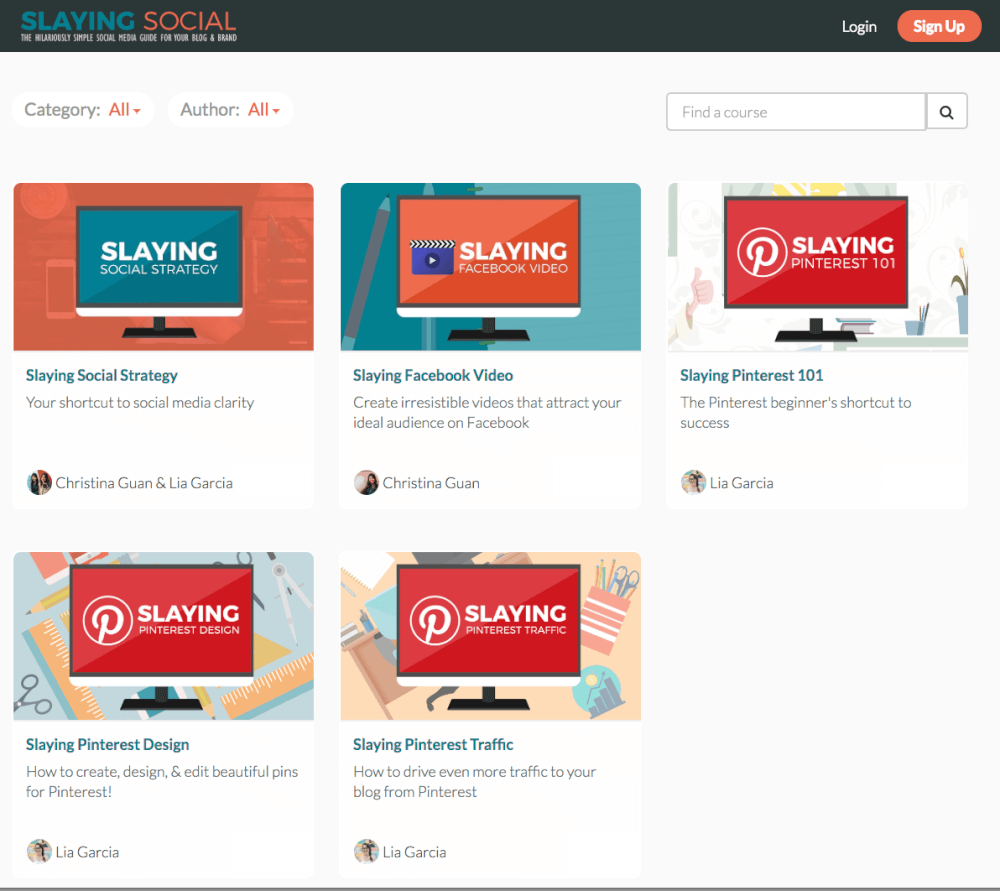This screenshot has width=1000, height=891.
Task: Click 'Create irresistible videos' description text
Action: [487, 413]
